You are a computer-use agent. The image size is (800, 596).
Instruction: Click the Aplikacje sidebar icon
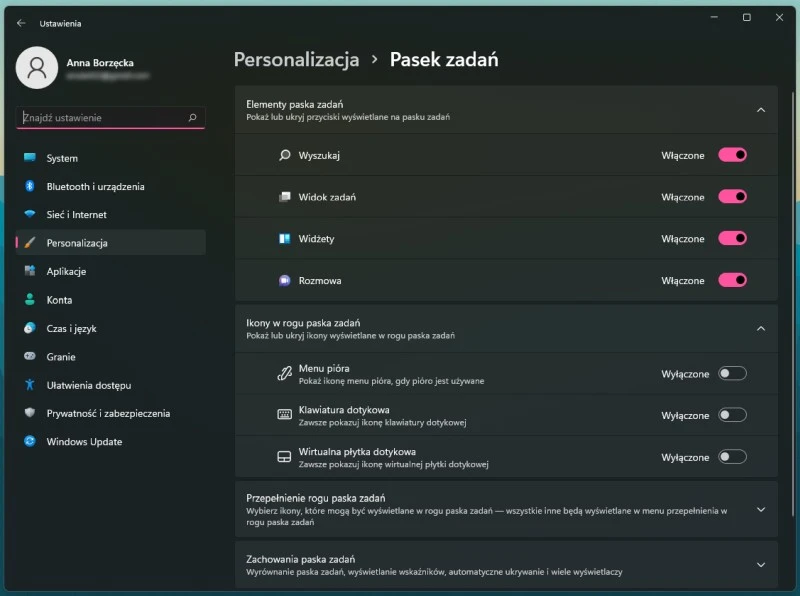tap(28, 271)
